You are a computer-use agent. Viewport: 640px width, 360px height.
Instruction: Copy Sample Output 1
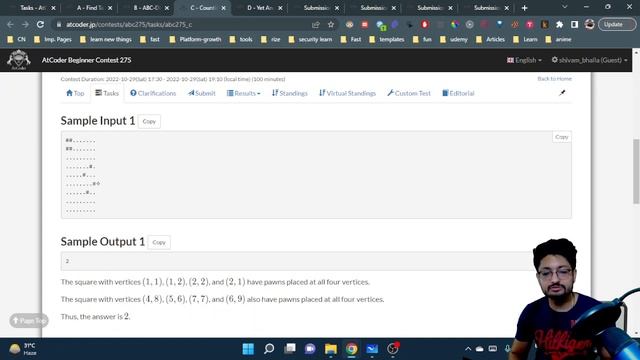tap(159, 242)
